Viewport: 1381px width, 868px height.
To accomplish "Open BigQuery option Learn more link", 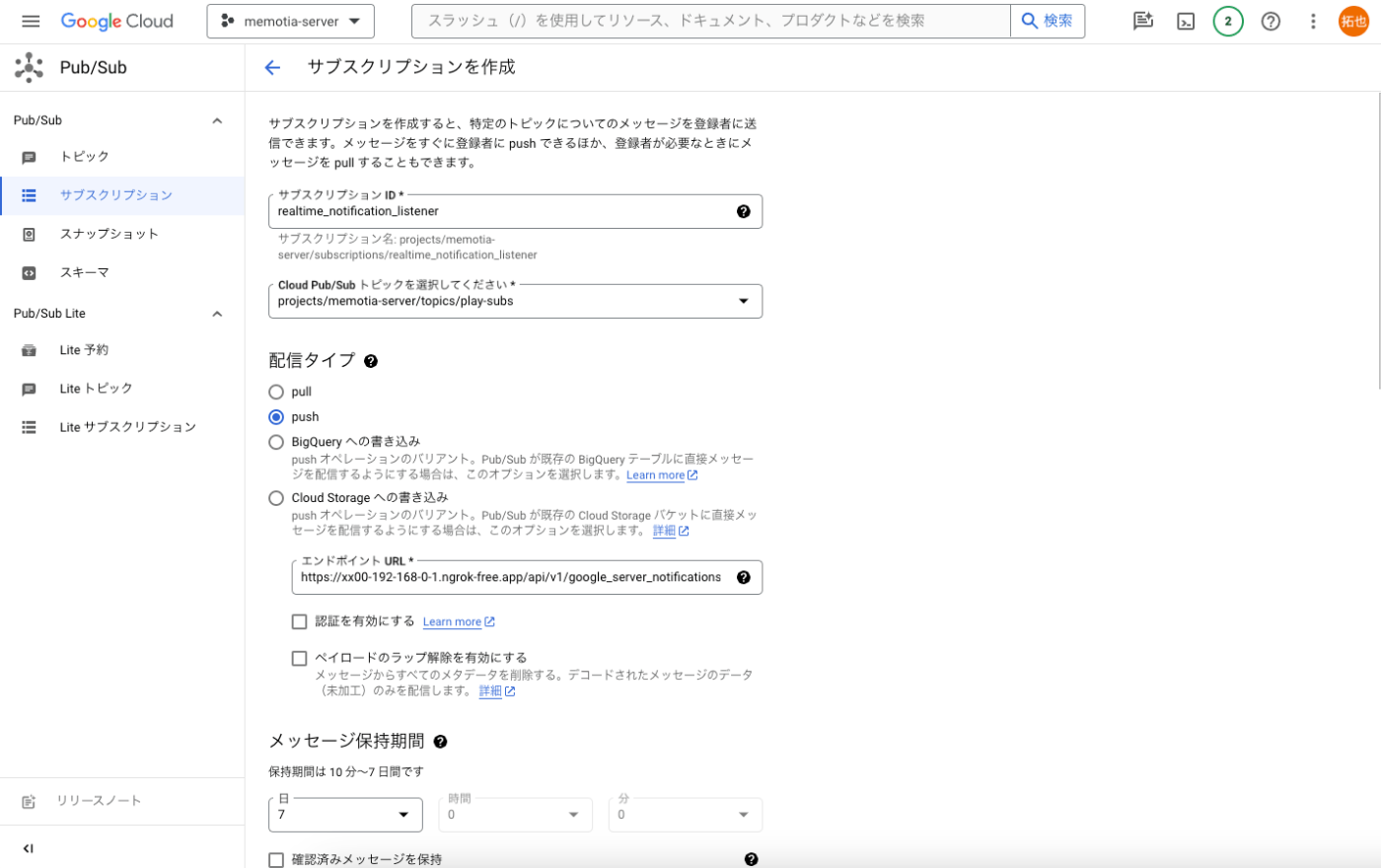I will point(662,475).
